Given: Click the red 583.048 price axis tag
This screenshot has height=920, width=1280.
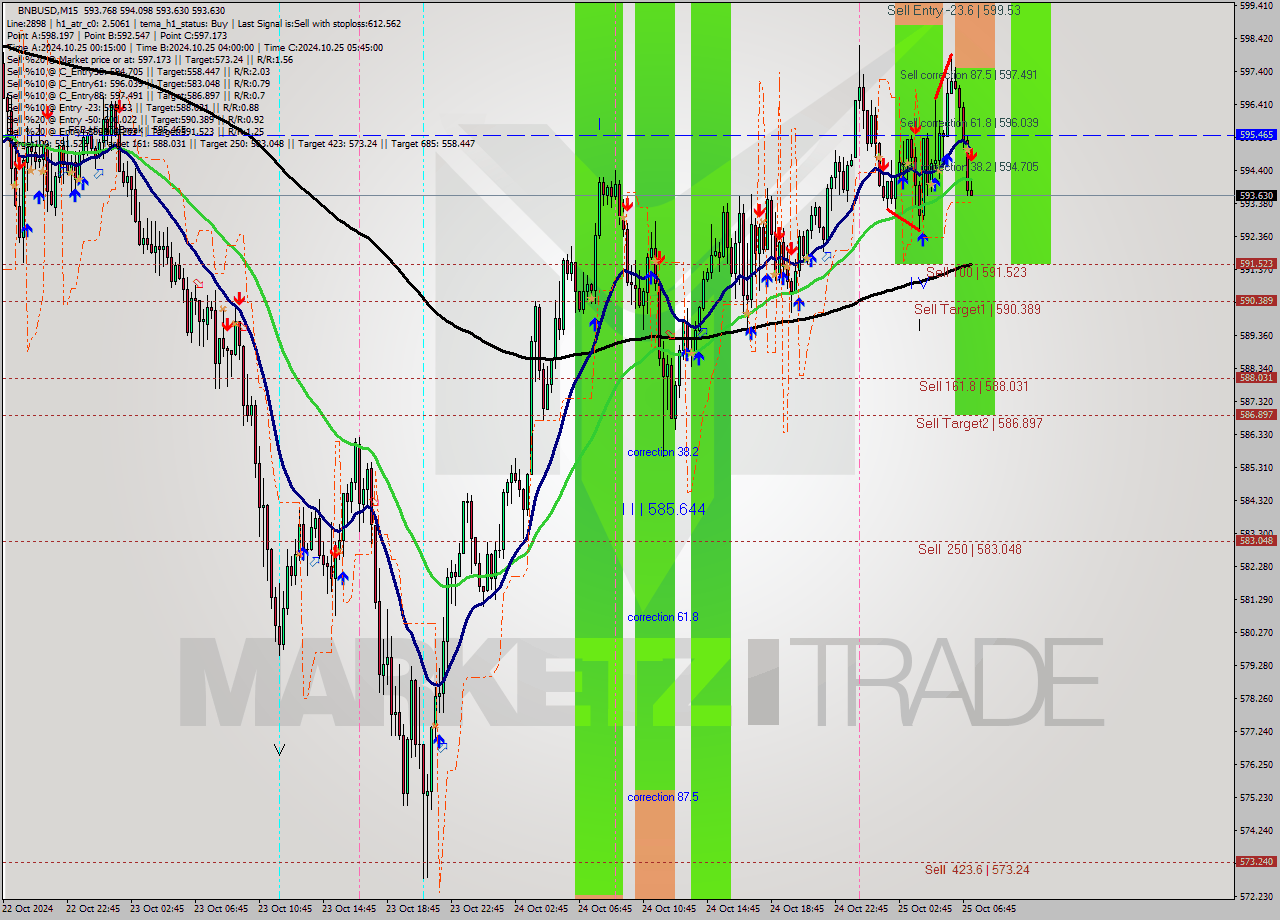Looking at the screenshot, I should pos(1256,541).
